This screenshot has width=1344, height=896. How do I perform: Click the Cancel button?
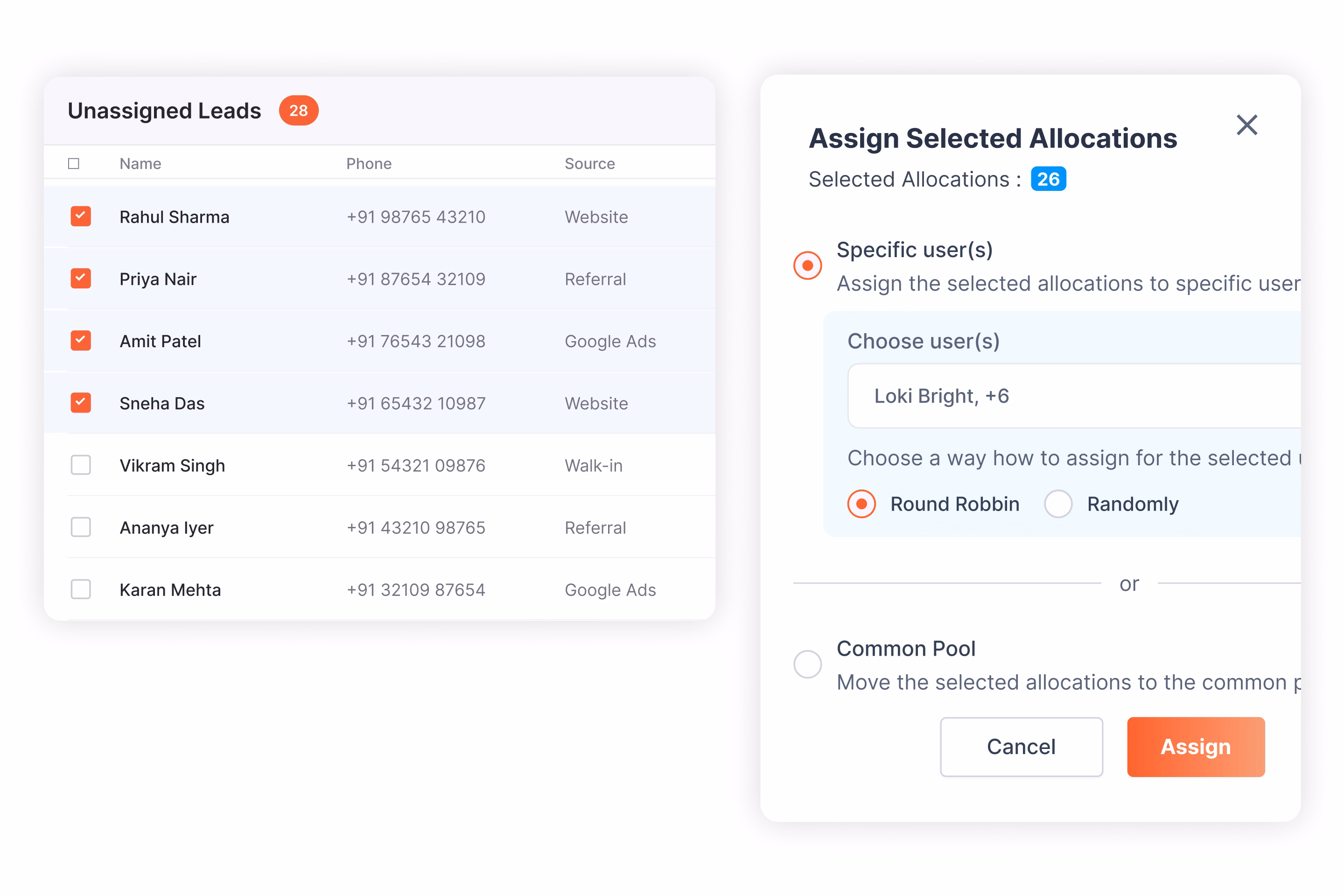(x=1021, y=747)
